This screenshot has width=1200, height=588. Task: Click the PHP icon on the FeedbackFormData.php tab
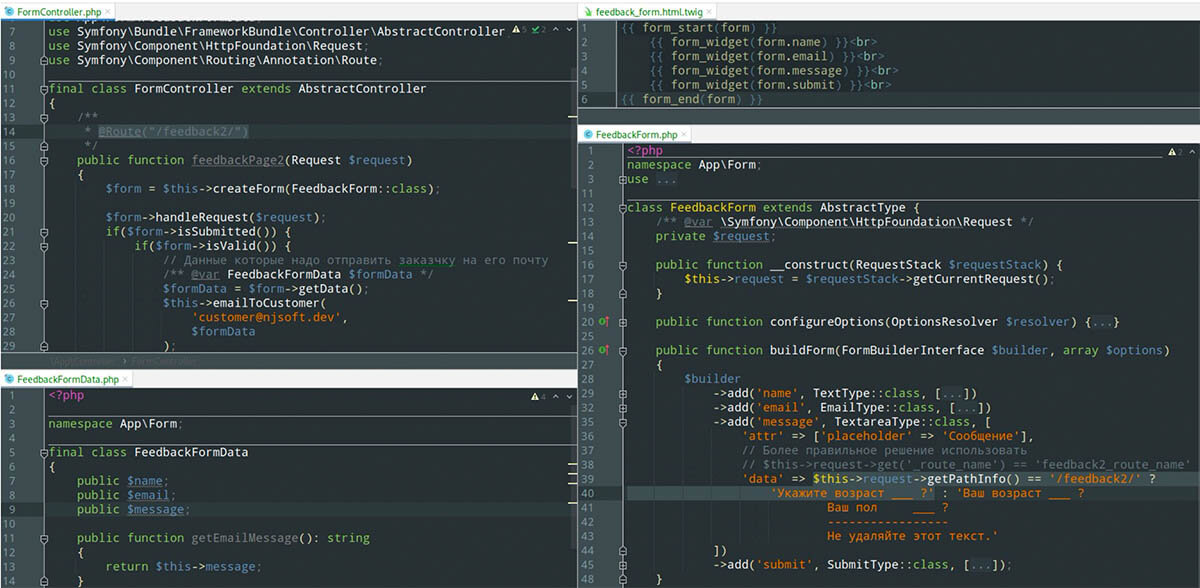pyautogui.click(x=9, y=378)
